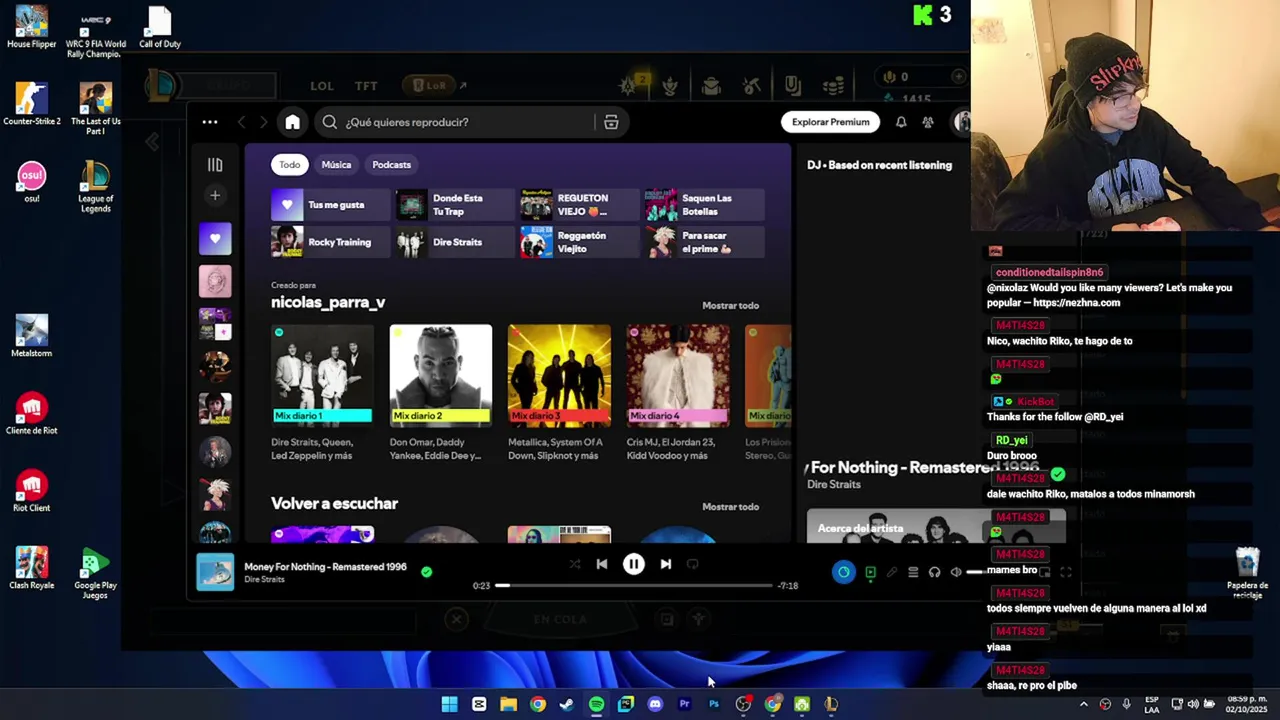1280x720 pixels.
Task: Select the TFT tab in League client
Action: click(x=366, y=86)
